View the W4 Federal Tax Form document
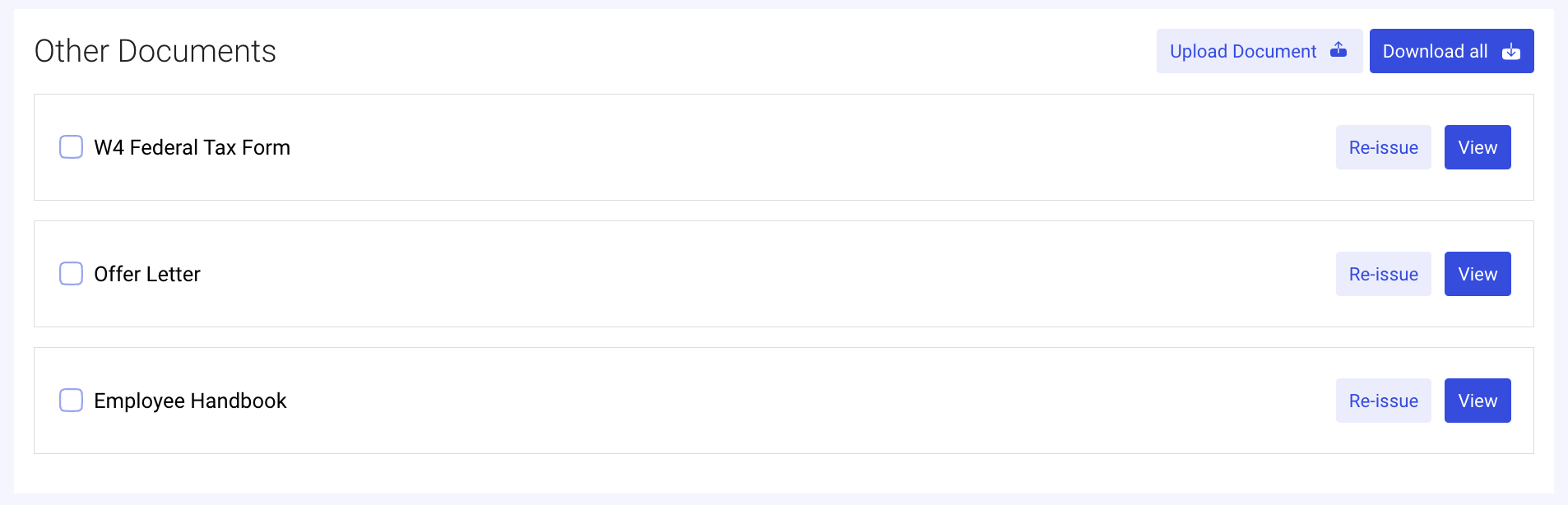1568x505 pixels. 1478,147
